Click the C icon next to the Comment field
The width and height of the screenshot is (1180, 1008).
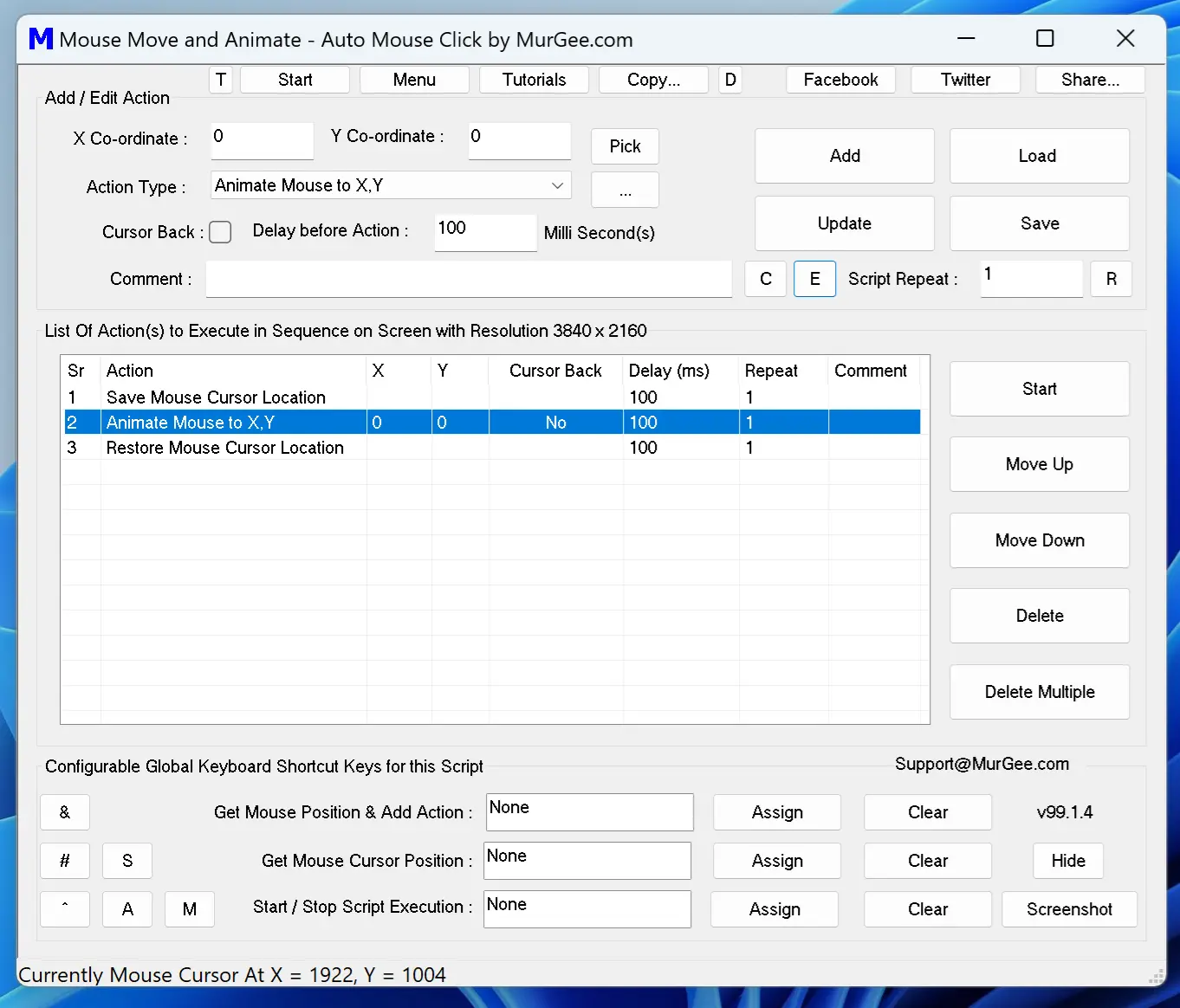(x=765, y=279)
